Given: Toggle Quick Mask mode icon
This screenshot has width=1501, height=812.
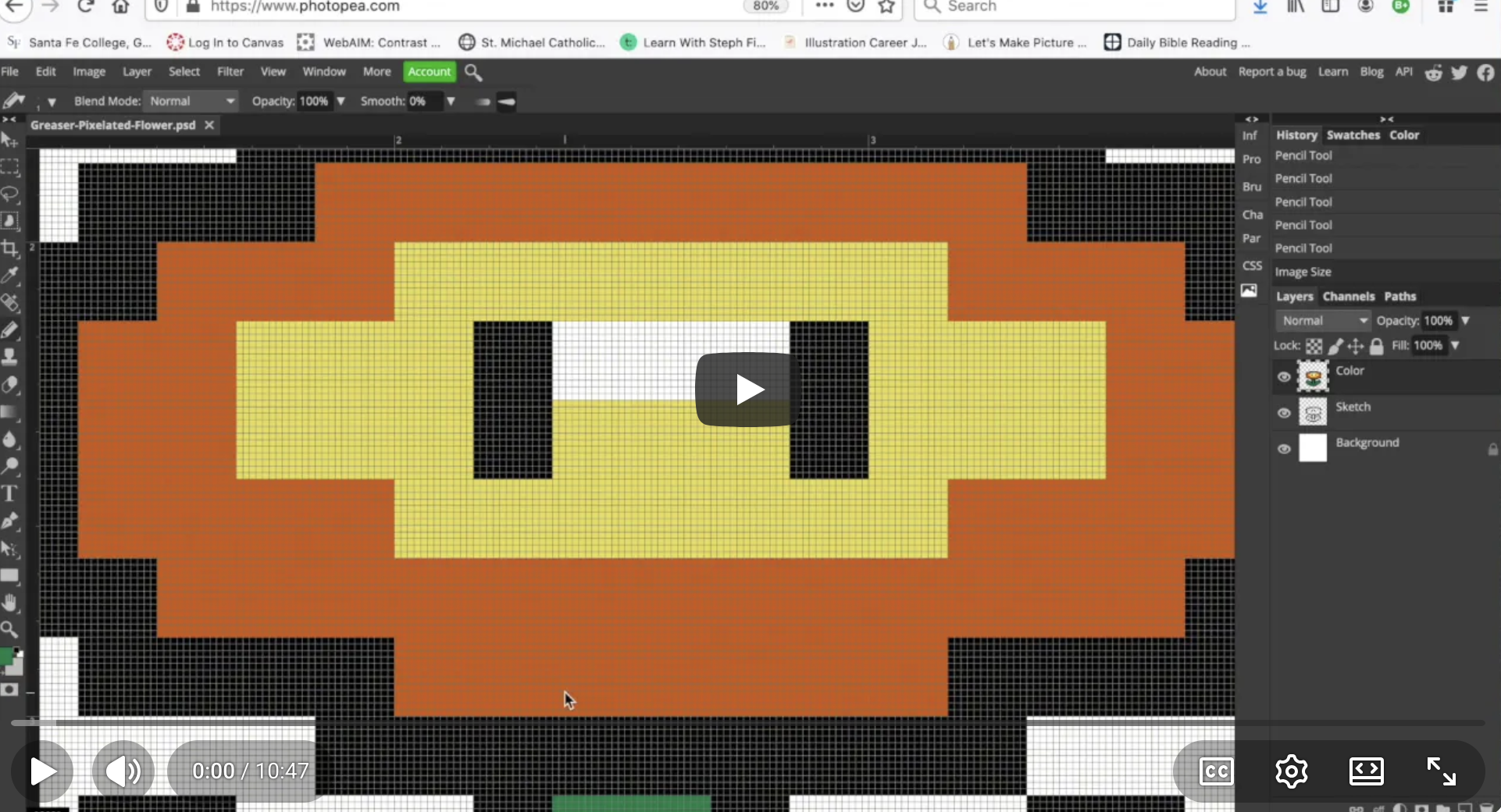Looking at the screenshot, I should 9,690.
